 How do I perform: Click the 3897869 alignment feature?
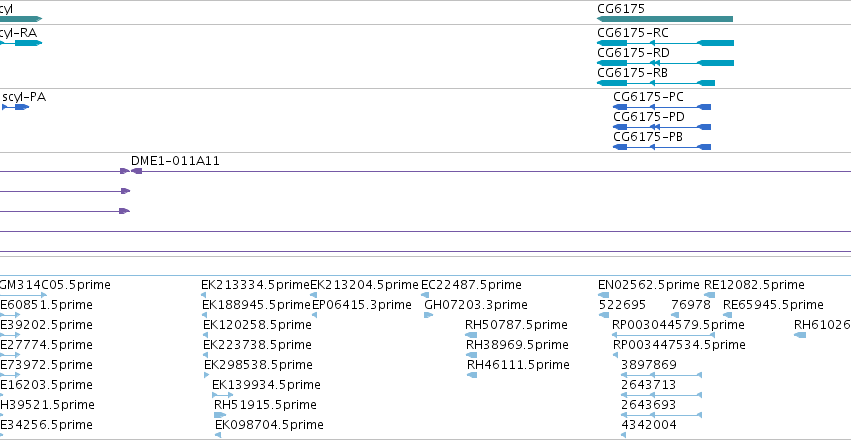[x=661, y=375]
